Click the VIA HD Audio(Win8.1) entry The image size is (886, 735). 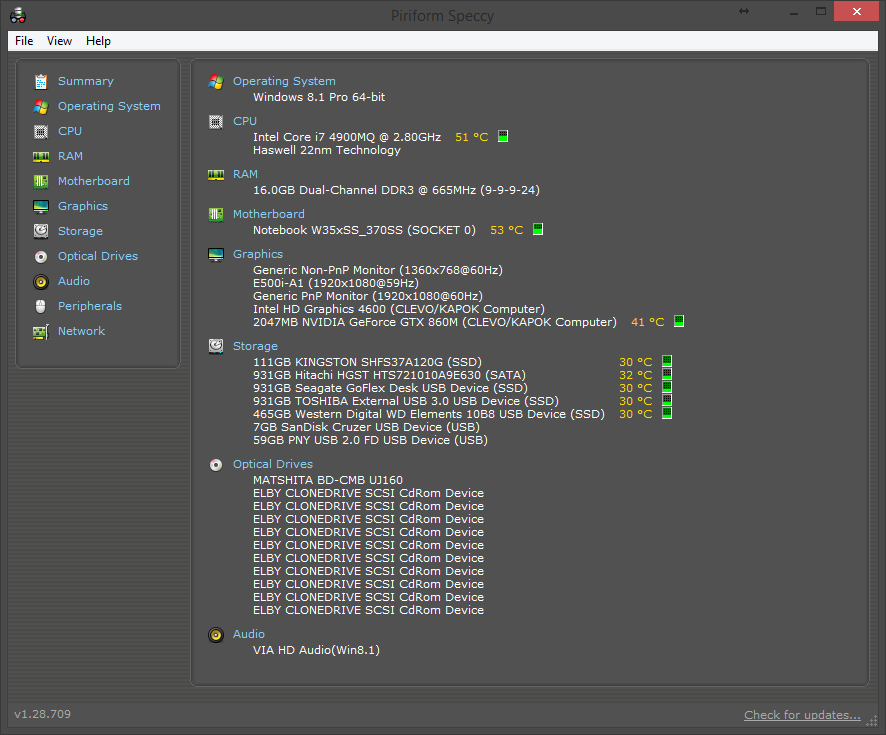coord(316,650)
